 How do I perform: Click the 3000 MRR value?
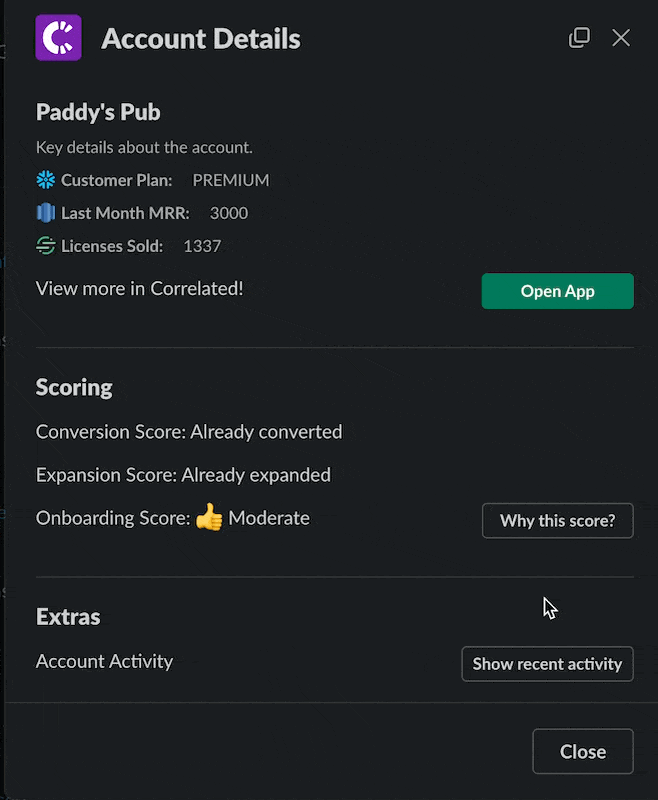[x=229, y=213]
